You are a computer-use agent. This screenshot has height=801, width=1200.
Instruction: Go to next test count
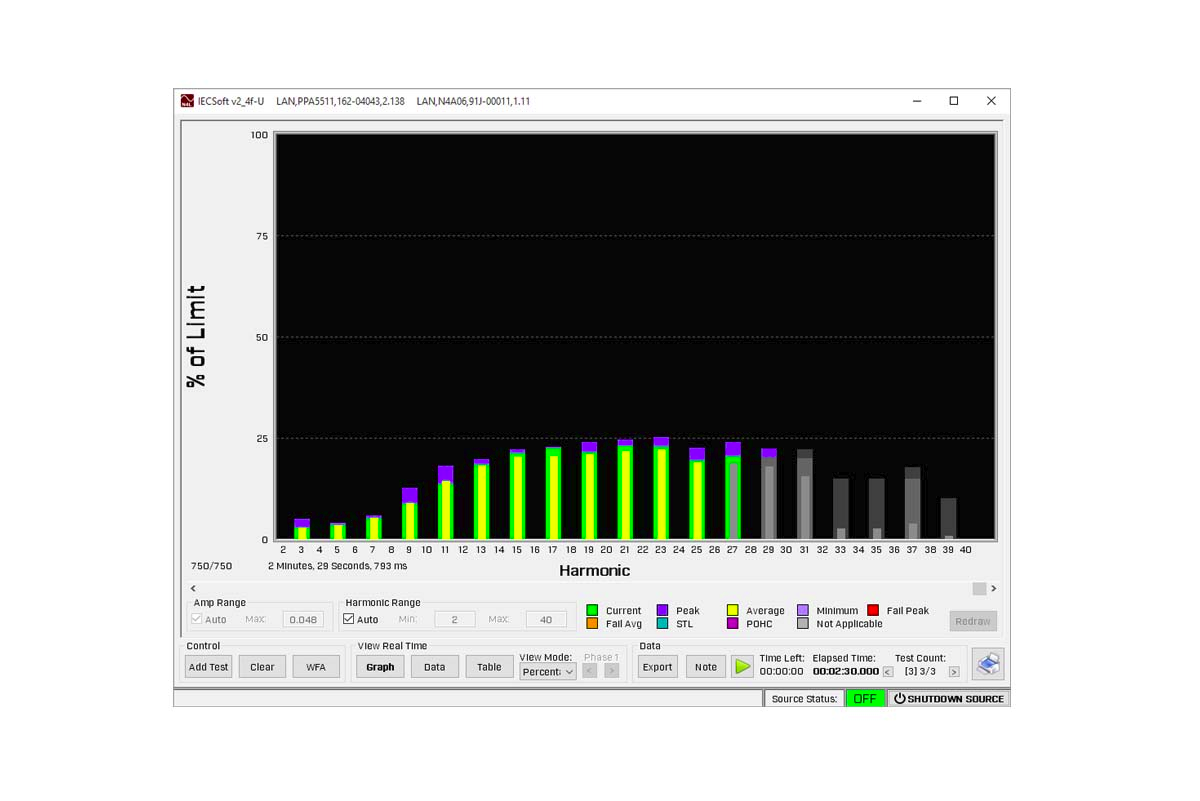(x=954, y=672)
